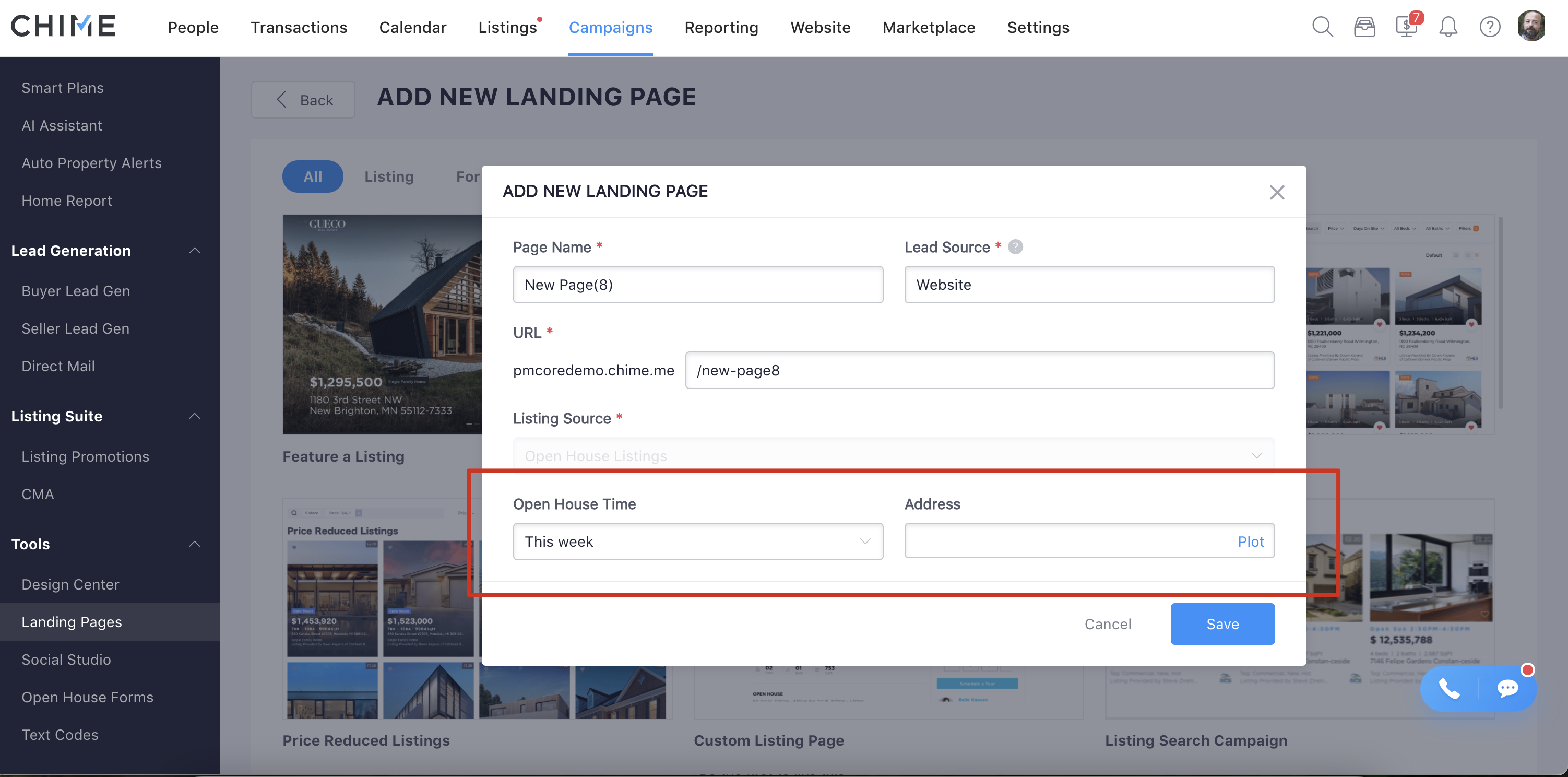
Task: Click the Back button
Action: pyautogui.click(x=303, y=100)
